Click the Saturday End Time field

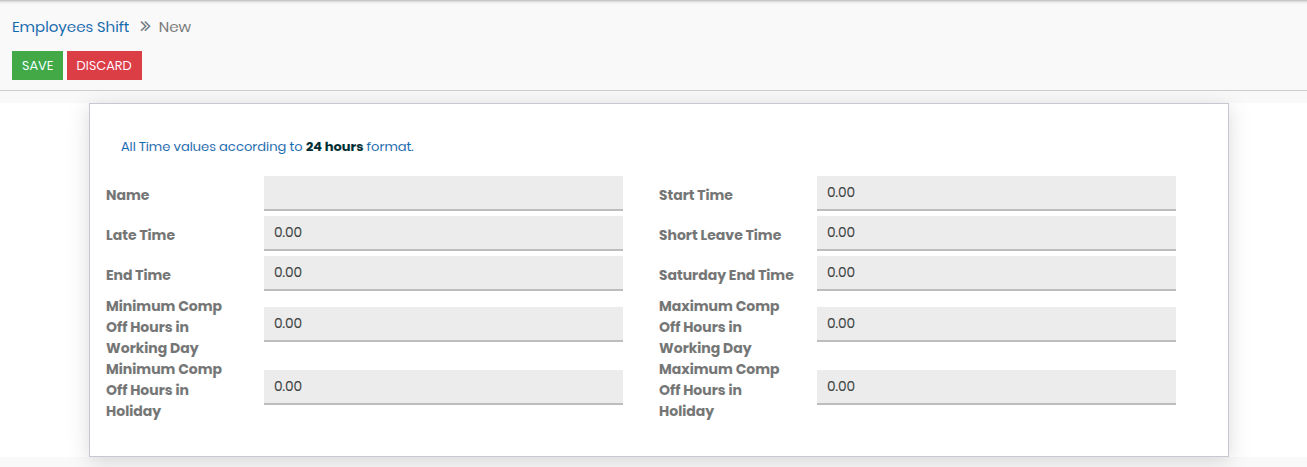tap(995, 273)
